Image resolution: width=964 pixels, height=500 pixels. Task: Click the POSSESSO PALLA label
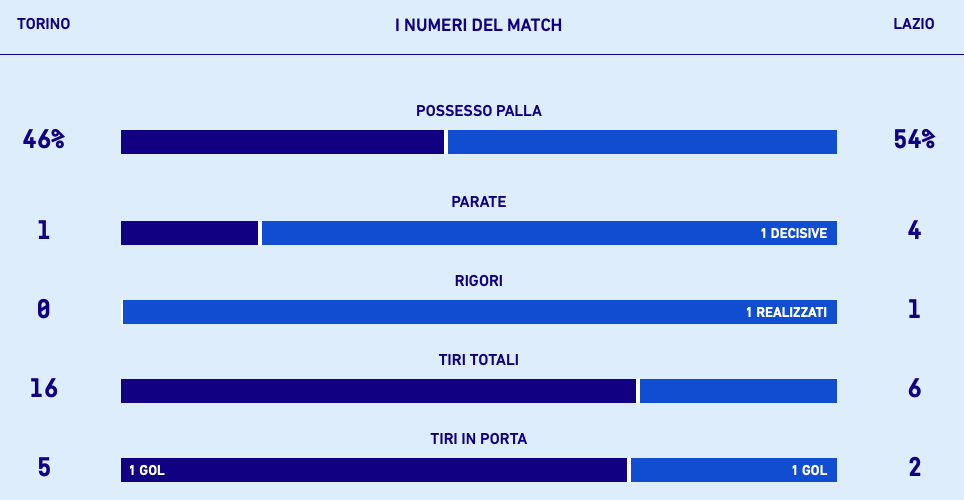[x=478, y=111]
